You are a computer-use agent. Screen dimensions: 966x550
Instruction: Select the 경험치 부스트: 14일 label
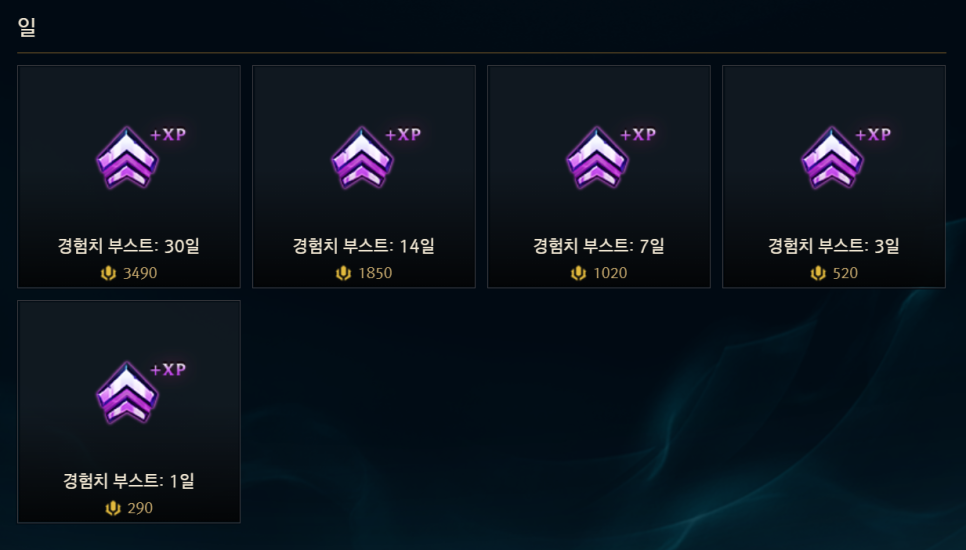tap(363, 246)
